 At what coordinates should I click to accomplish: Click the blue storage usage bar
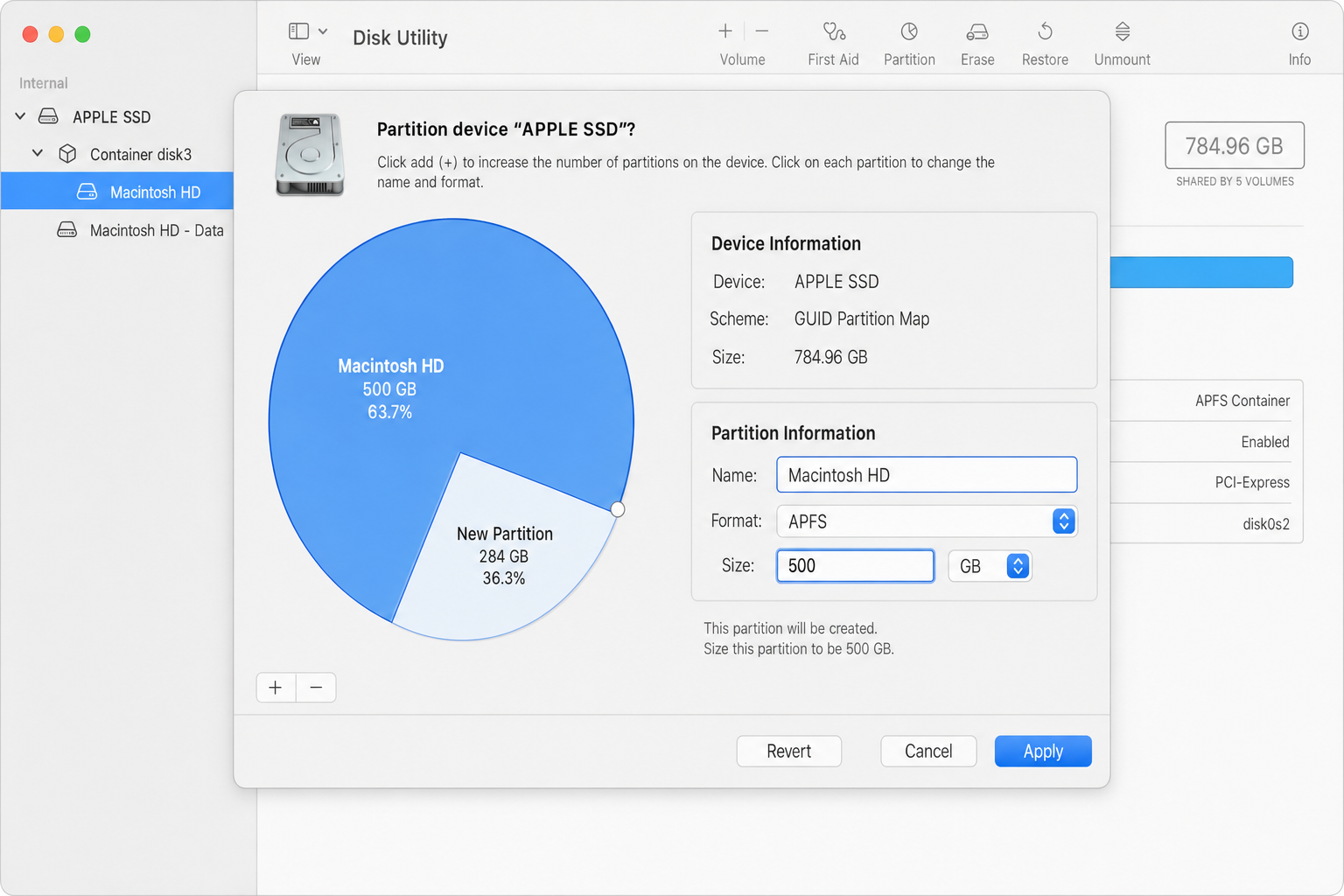(x=1201, y=272)
